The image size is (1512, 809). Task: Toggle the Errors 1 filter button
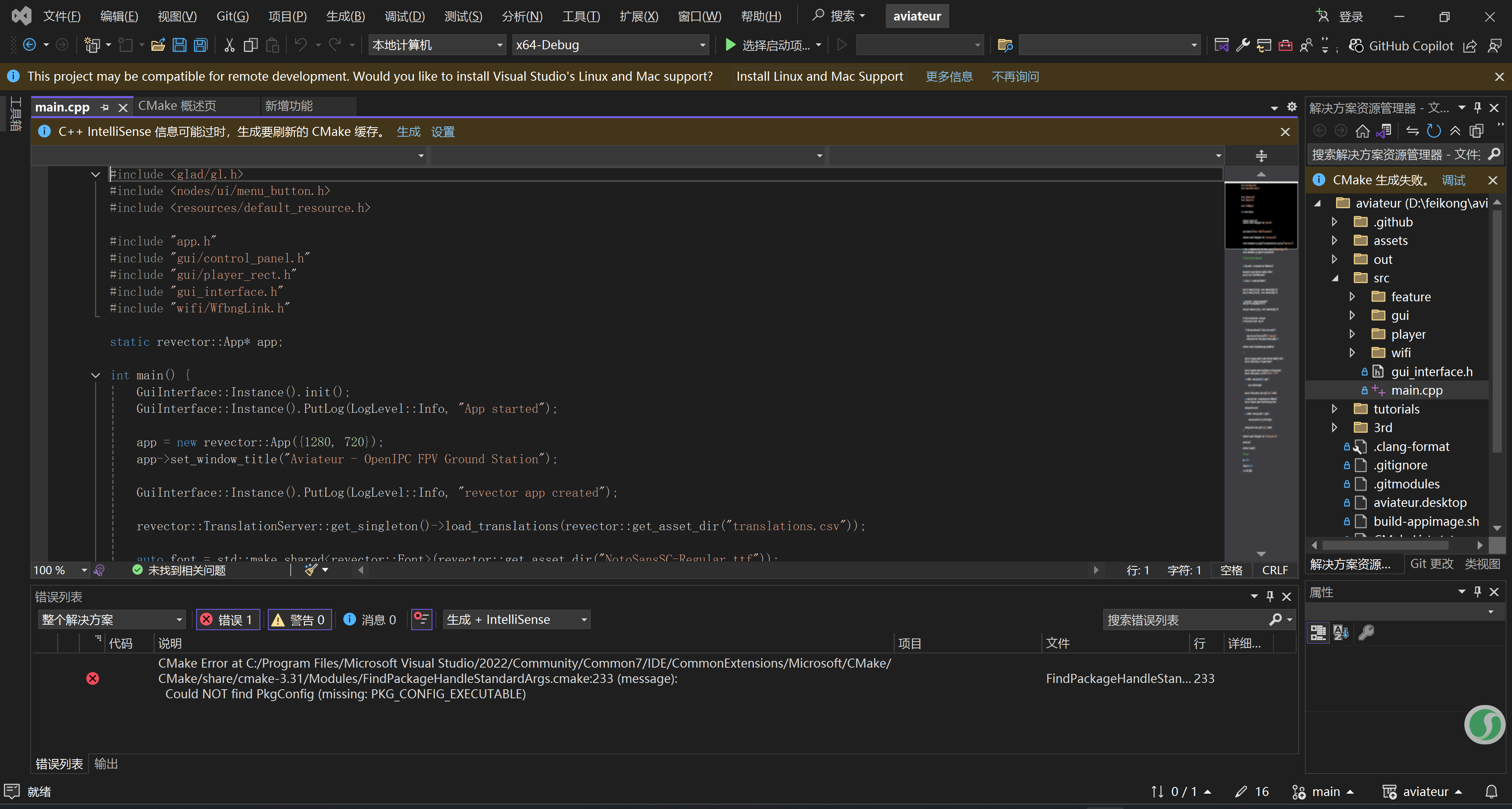tap(228, 620)
